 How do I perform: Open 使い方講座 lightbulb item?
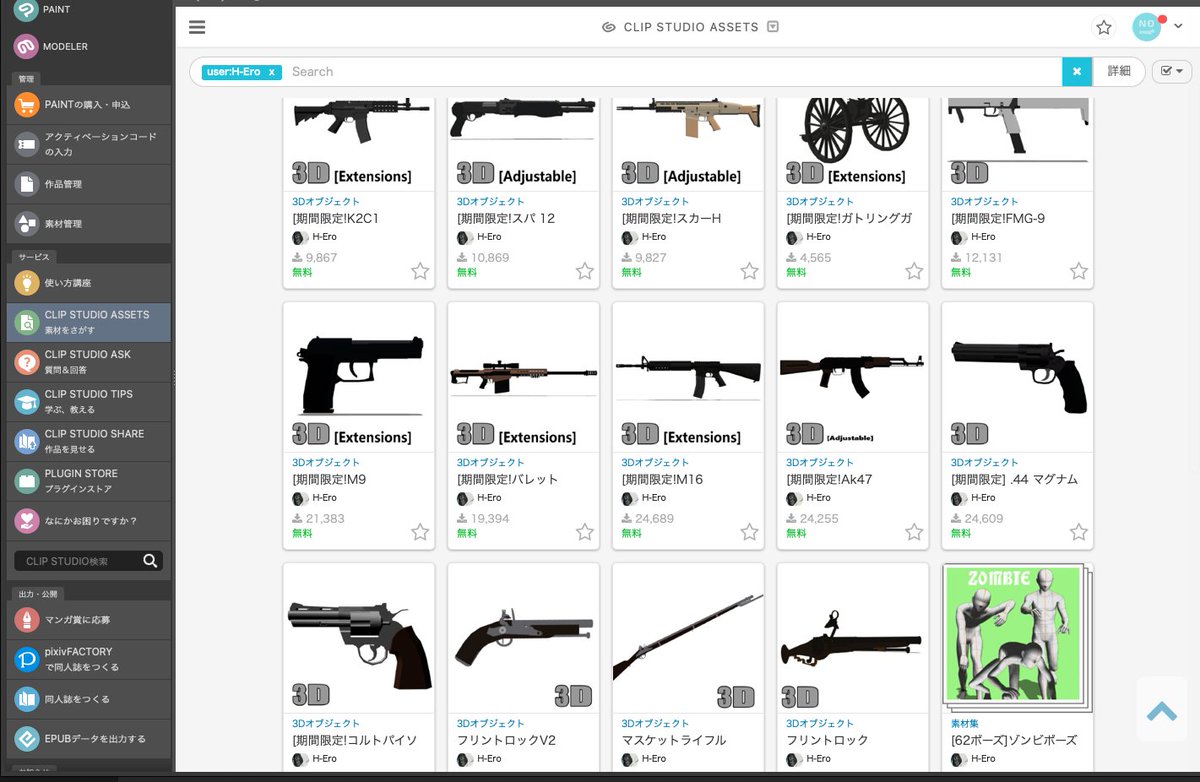[89, 283]
